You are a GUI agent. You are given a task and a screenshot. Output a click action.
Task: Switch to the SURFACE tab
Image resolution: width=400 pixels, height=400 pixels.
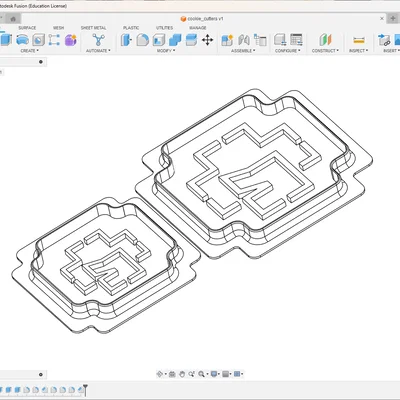[27, 28]
